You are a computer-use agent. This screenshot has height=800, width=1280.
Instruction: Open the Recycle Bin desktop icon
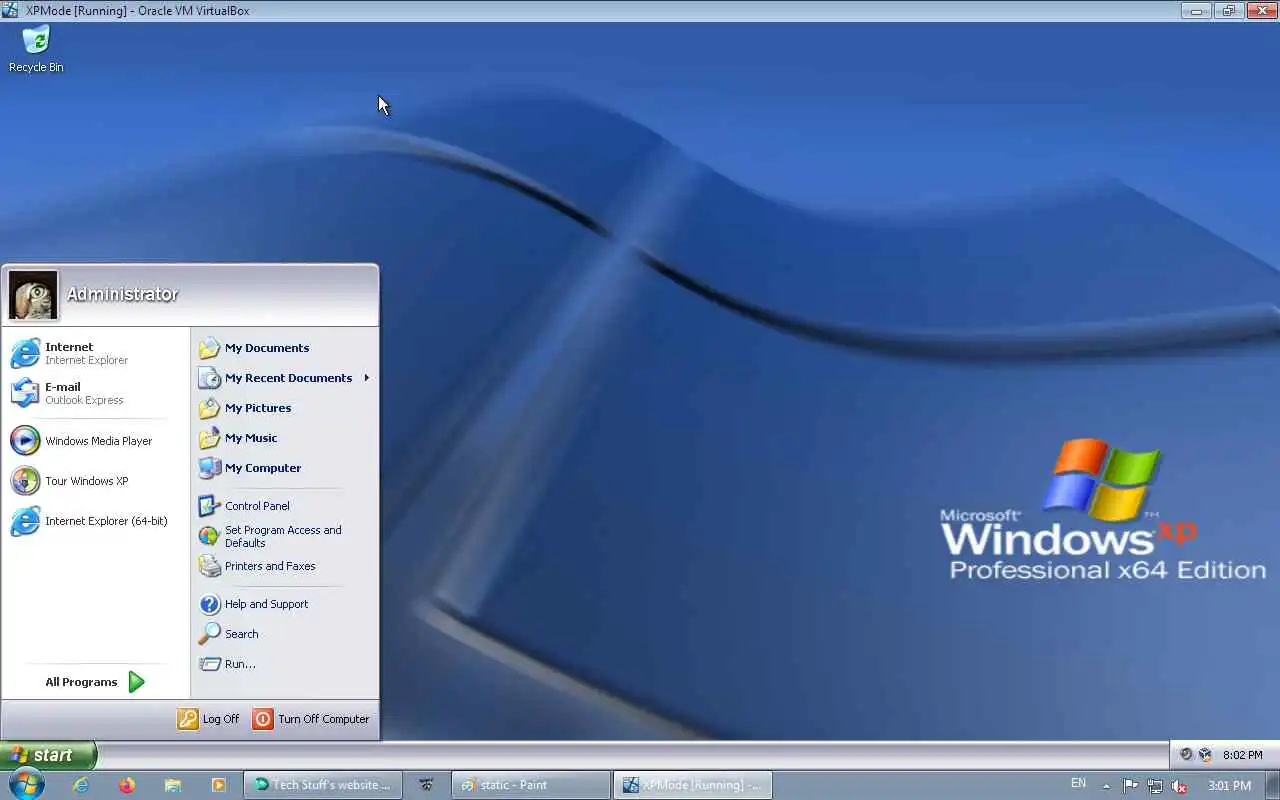[x=36, y=50]
